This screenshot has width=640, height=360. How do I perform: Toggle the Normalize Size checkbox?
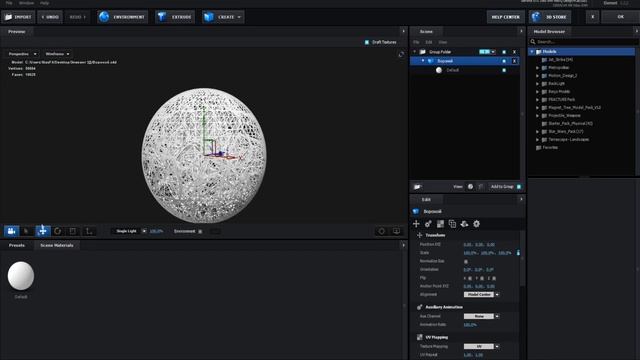pyautogui.click(x=466, y=261)
